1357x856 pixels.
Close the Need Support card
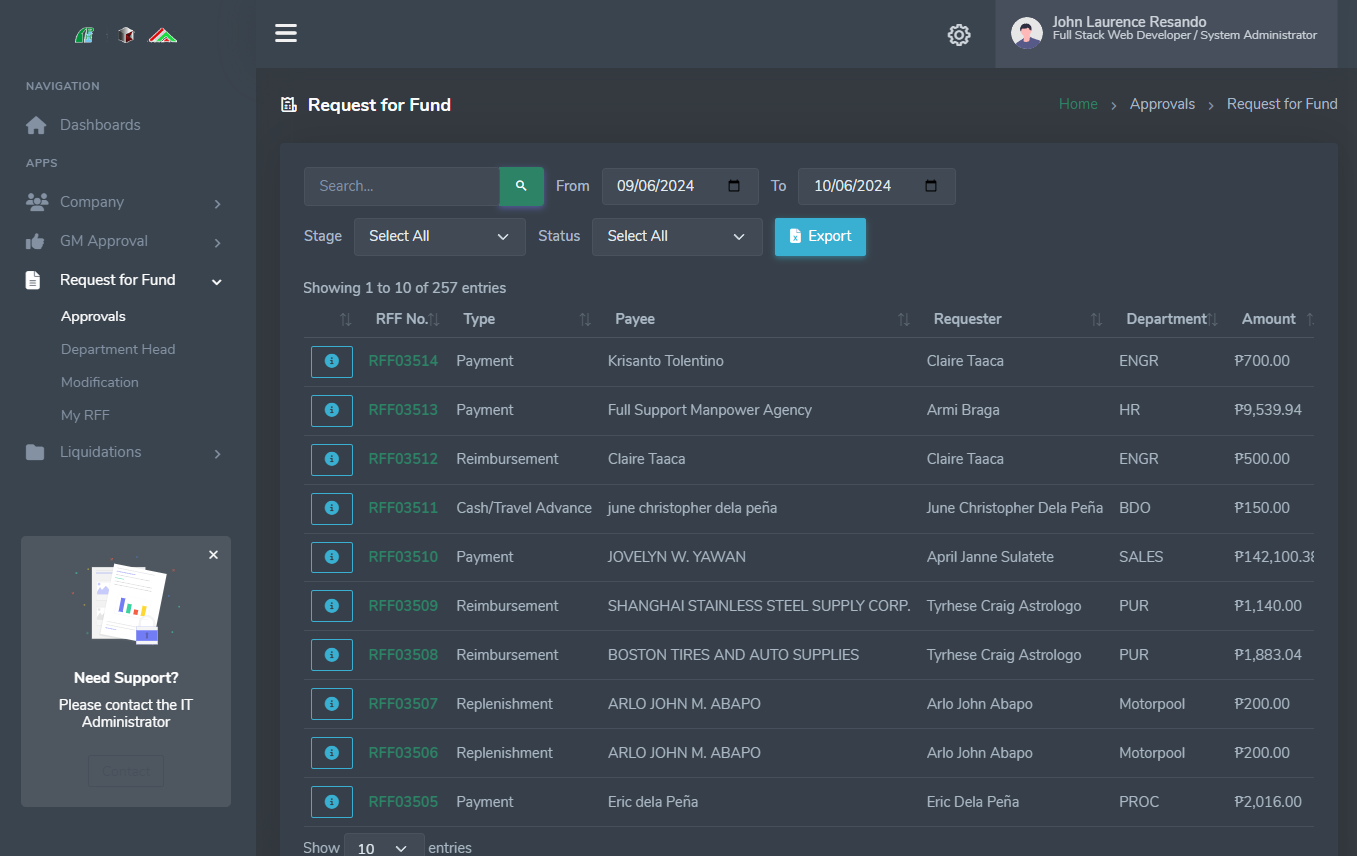click(x=213, y=555)
